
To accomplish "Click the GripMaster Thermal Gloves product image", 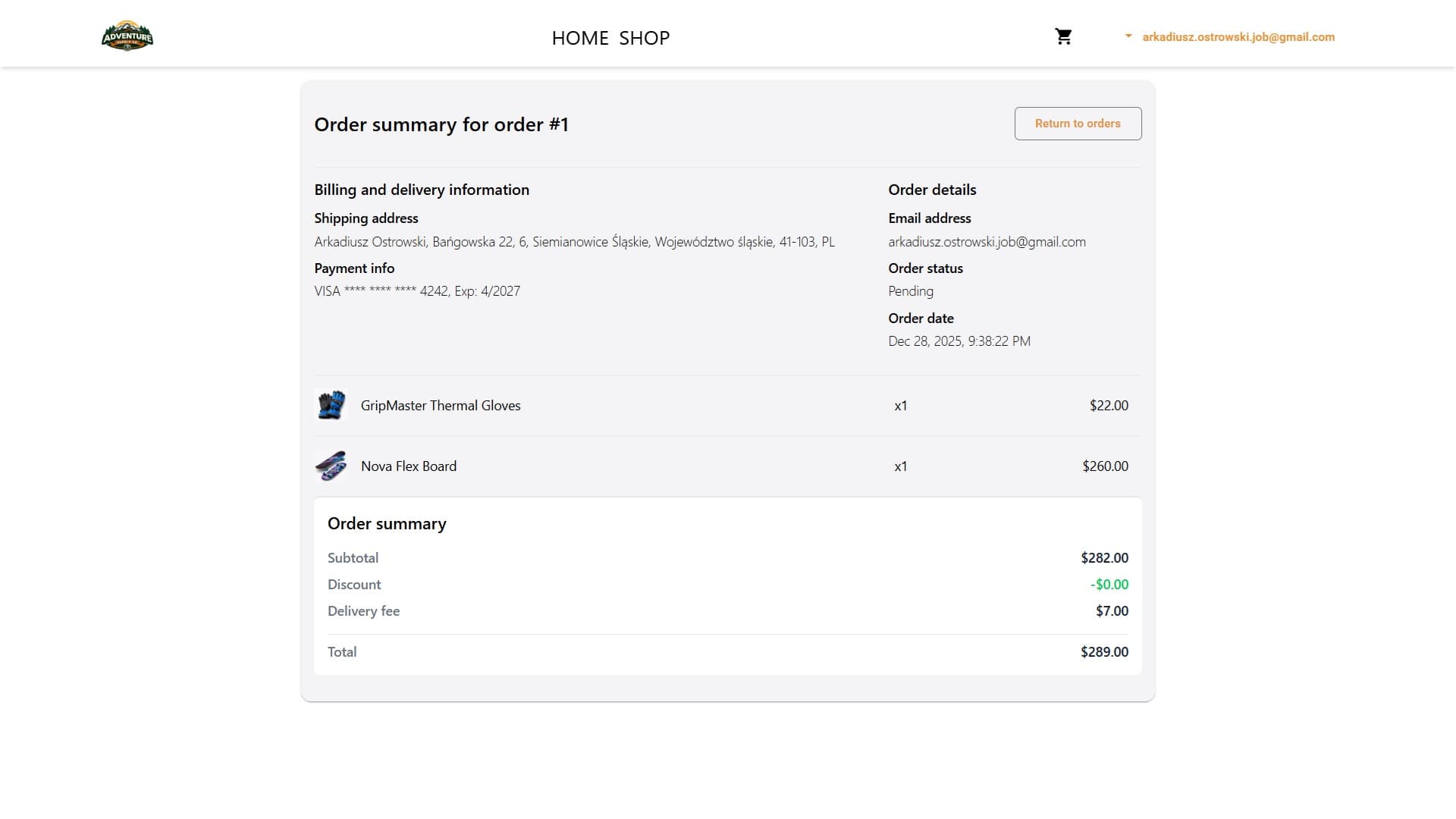I will pos(331,405).
